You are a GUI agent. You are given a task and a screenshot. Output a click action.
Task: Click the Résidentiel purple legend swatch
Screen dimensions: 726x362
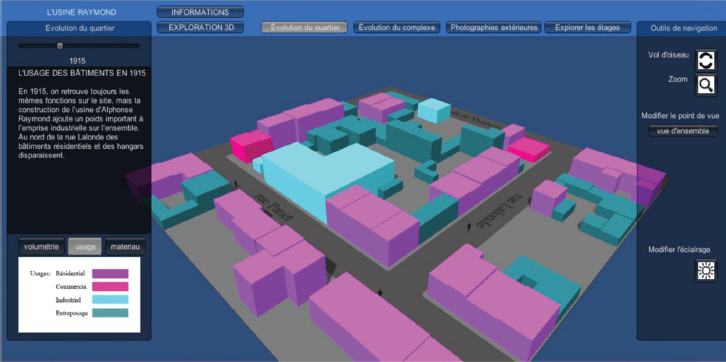tap(110, 274)
